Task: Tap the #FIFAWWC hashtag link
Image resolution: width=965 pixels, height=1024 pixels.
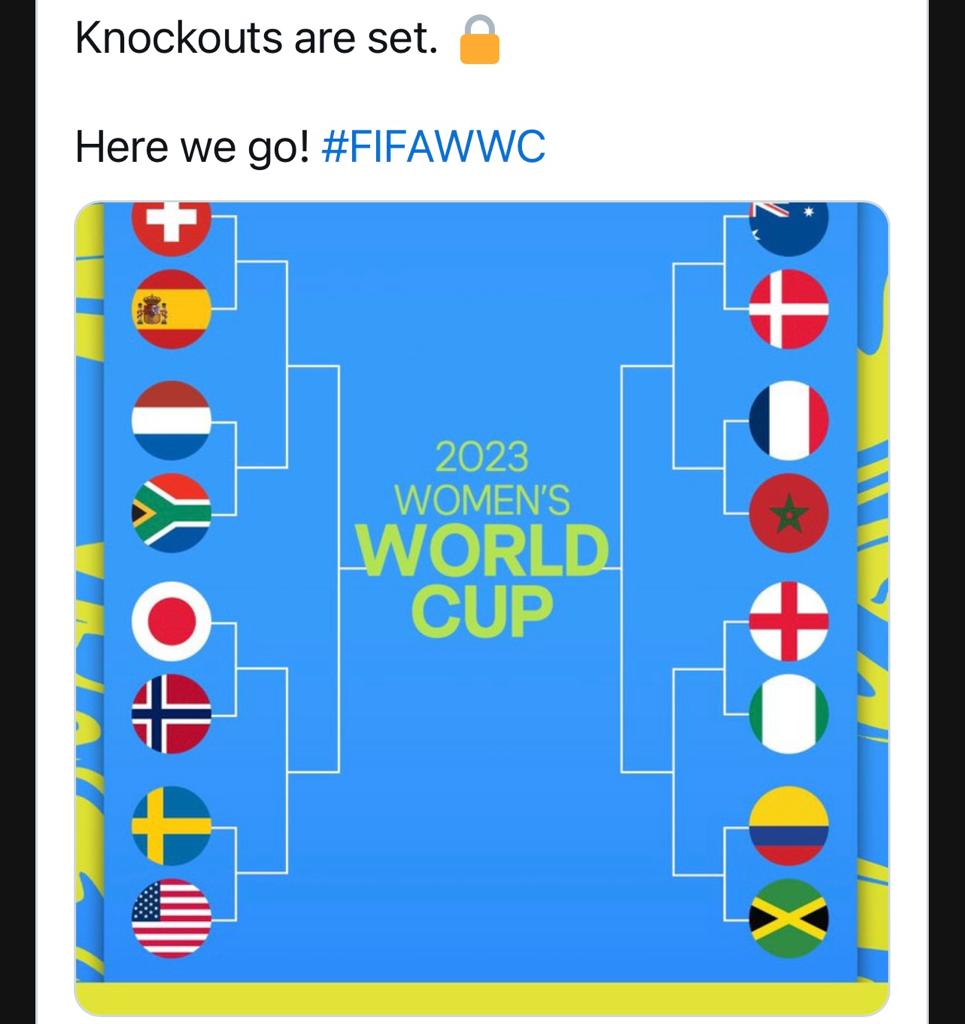Action: point(433,147)
